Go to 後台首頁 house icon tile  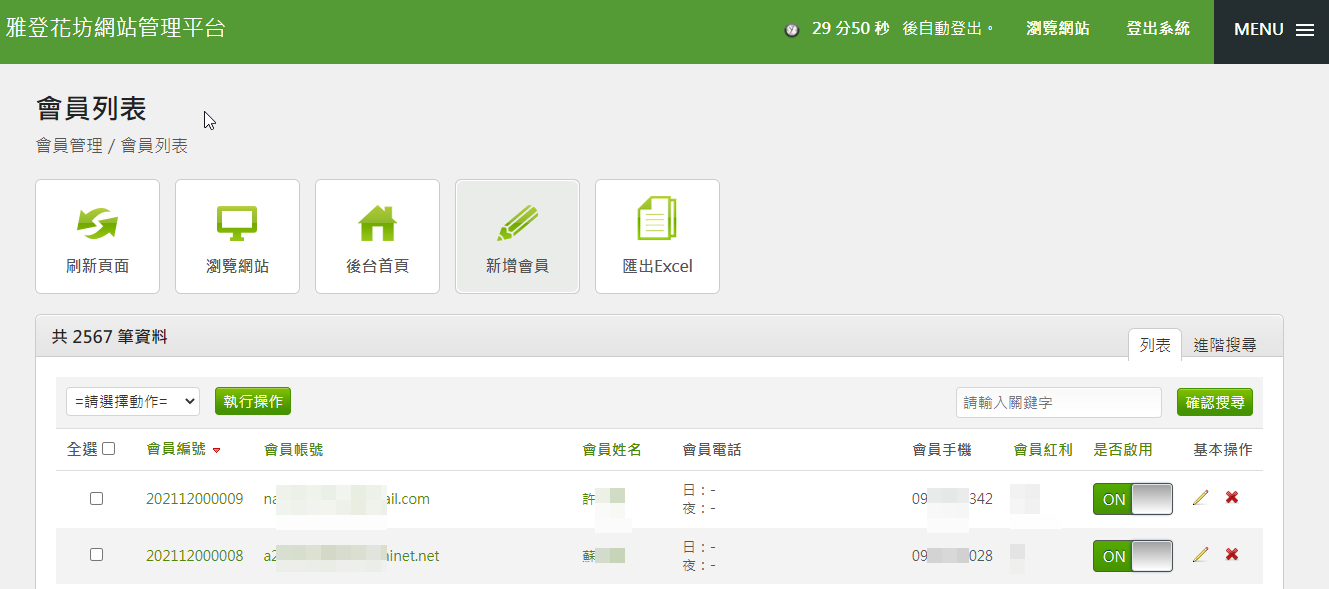point(377,237)
